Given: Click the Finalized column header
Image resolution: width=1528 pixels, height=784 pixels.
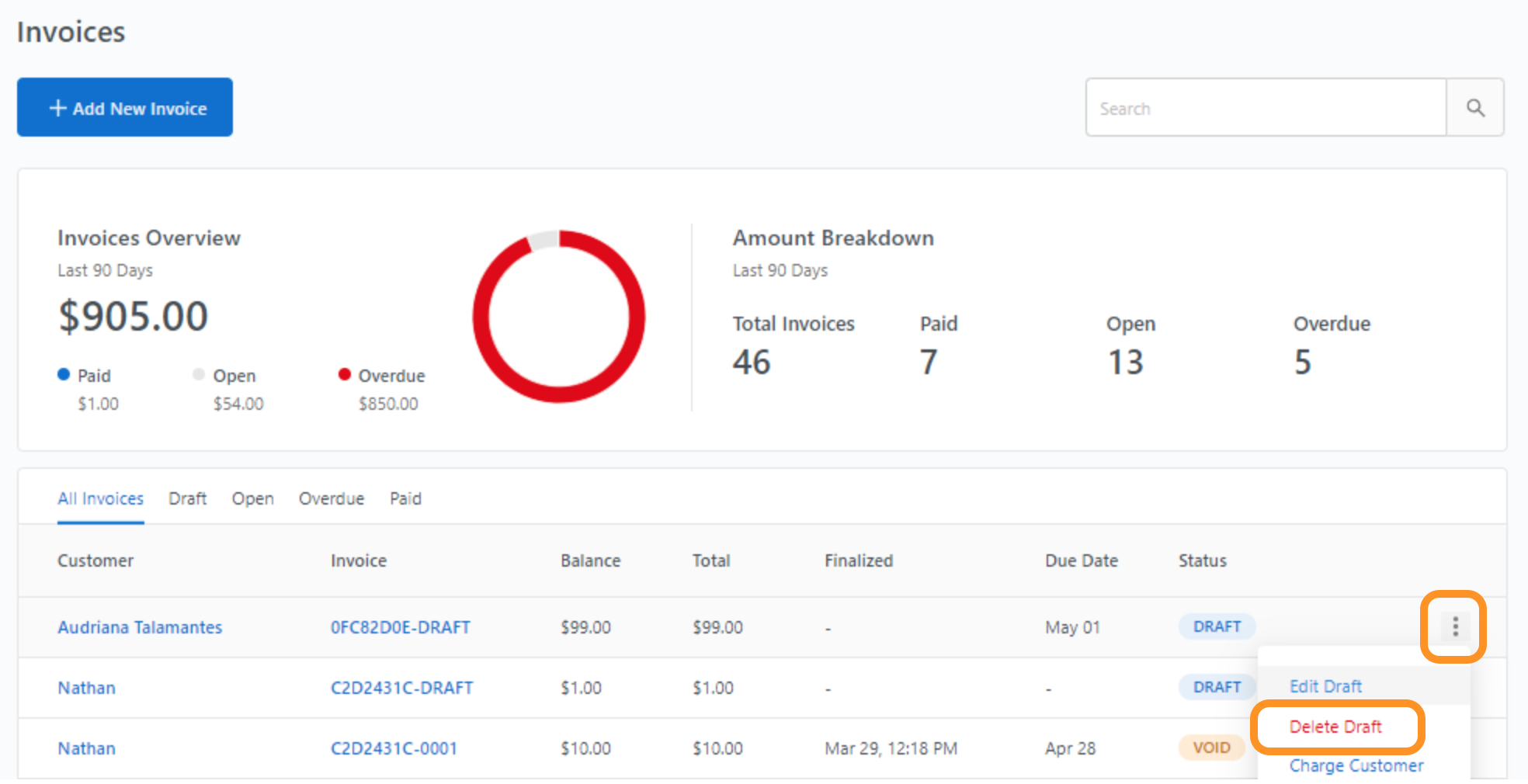Looking at the screenshot, I should click(859, 560).
